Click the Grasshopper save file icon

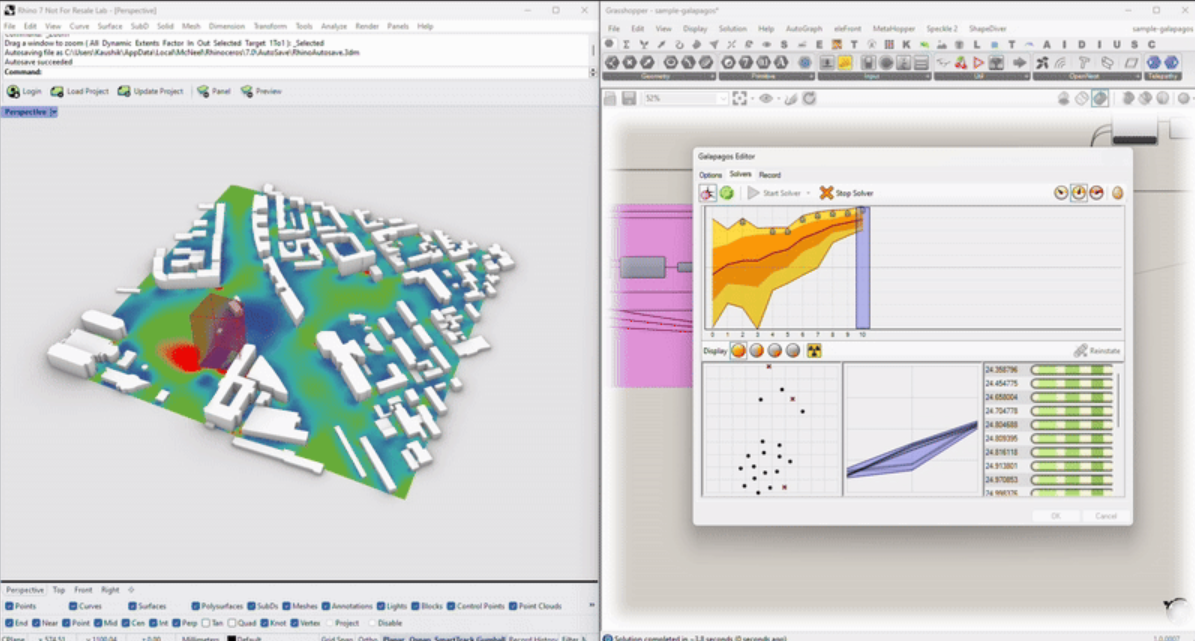(629, 98)
